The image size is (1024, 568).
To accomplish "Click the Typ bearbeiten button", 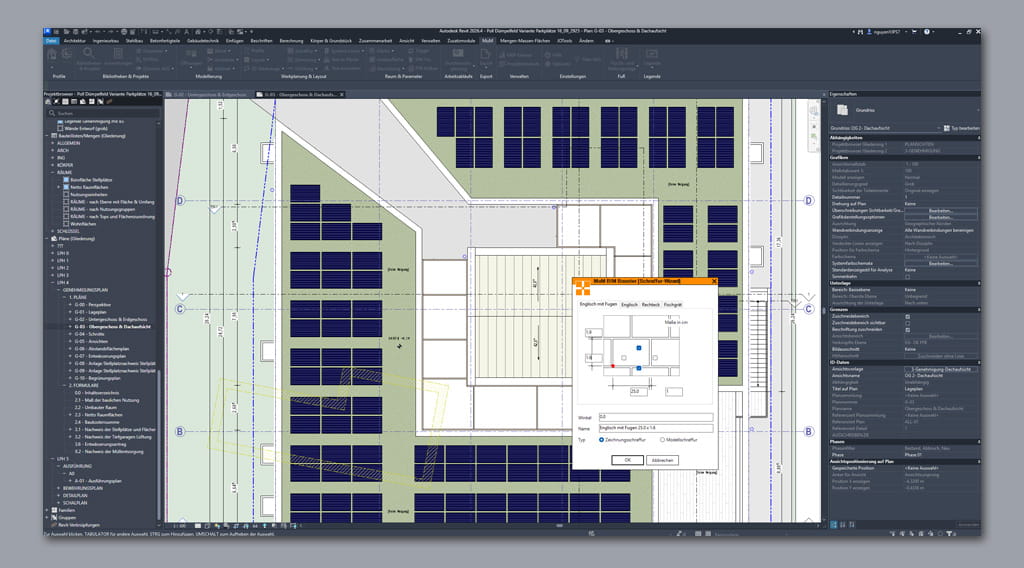I will point(961,129).
